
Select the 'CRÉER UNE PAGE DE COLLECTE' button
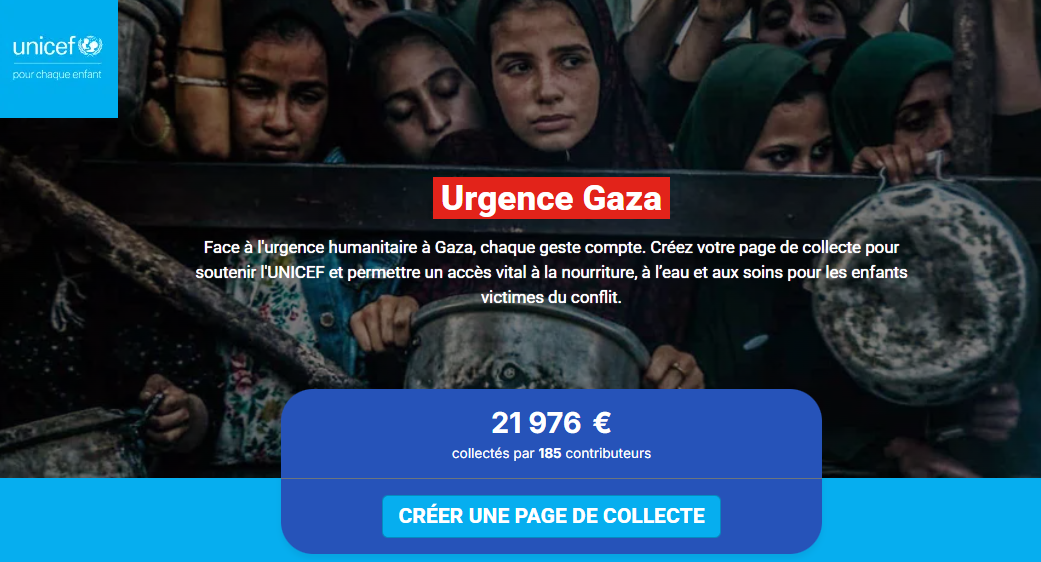coord(551,516)
